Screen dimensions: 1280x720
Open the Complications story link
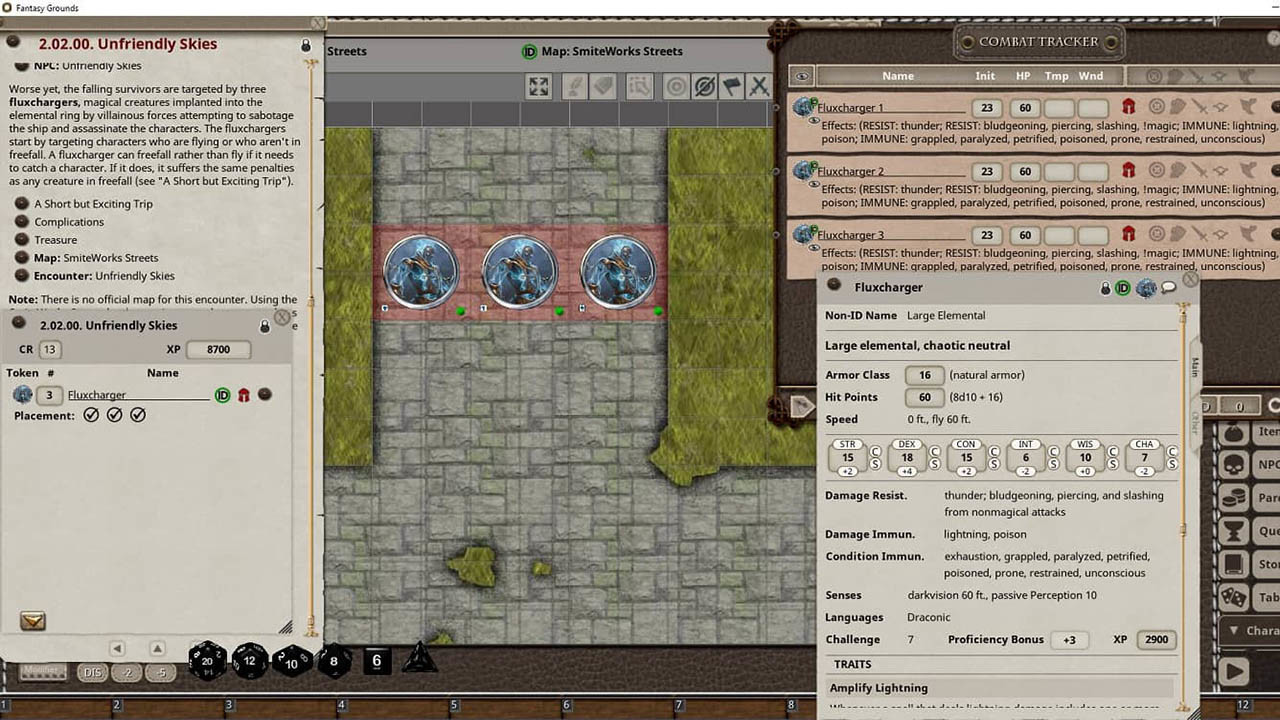point(70,221)
